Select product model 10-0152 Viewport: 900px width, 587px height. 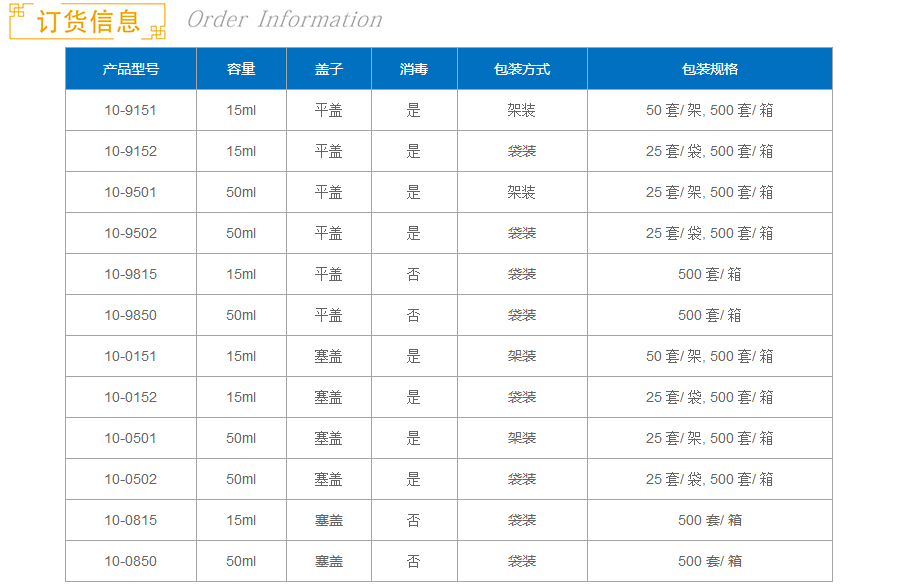[130, 397]
